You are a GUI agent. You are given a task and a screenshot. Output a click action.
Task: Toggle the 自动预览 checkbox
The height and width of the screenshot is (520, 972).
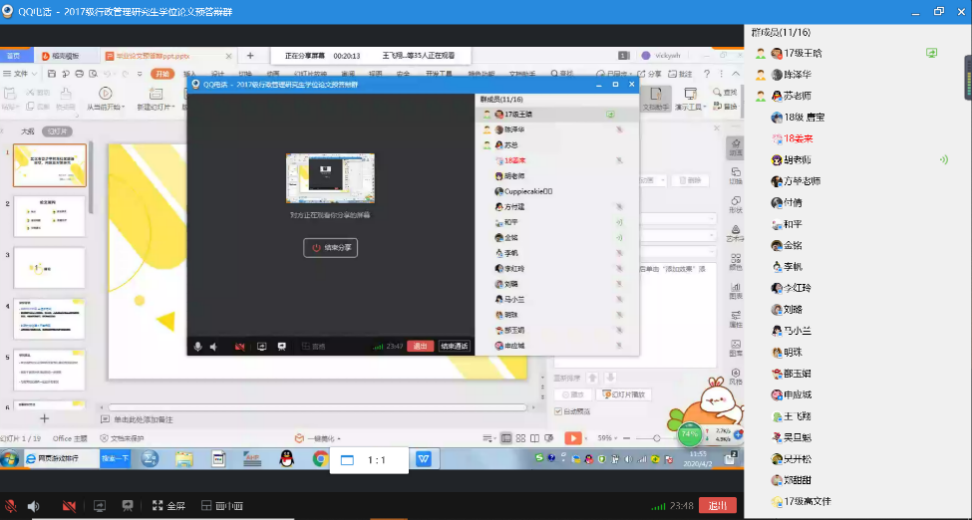point(559,411)
